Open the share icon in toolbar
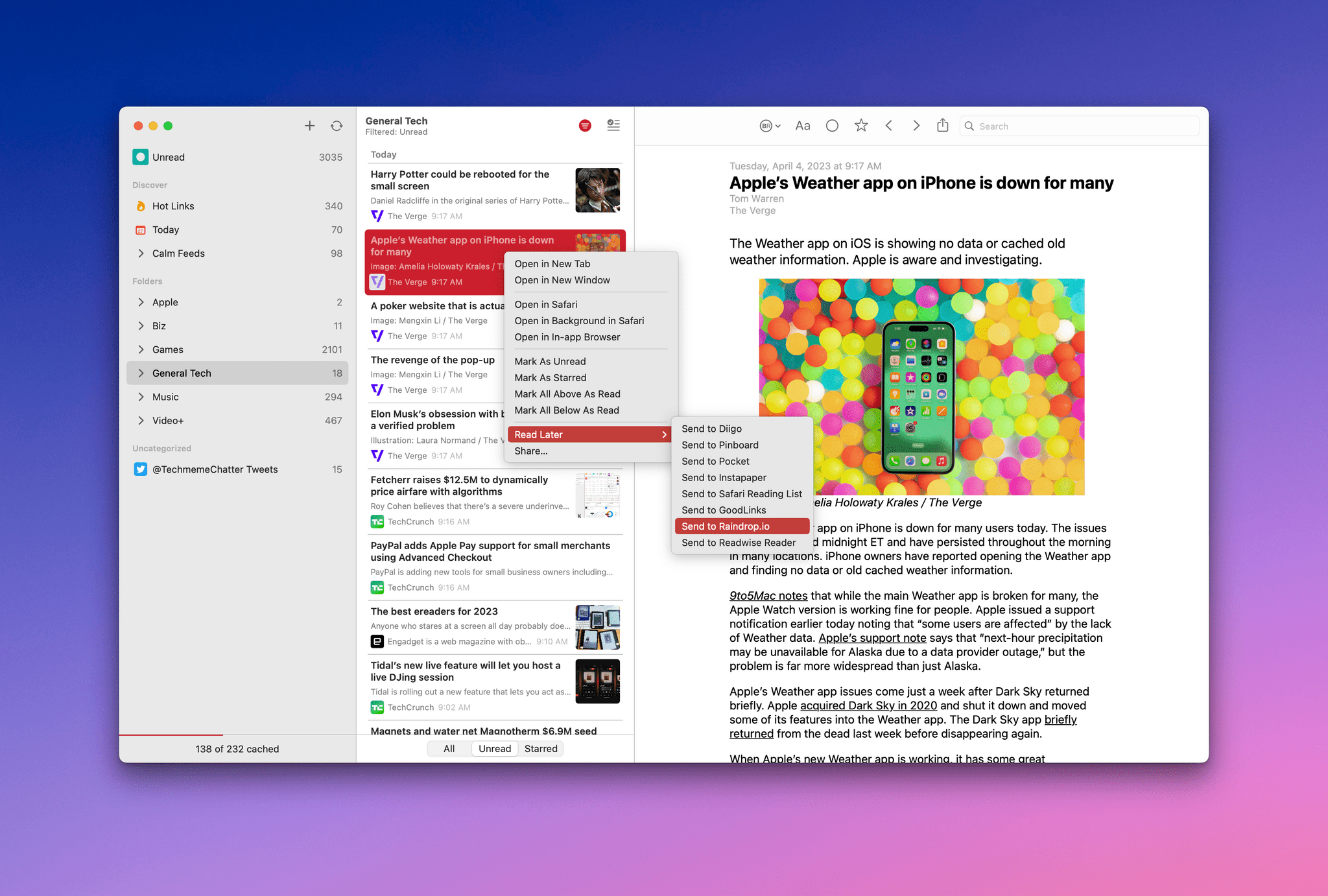 (943, 125)
